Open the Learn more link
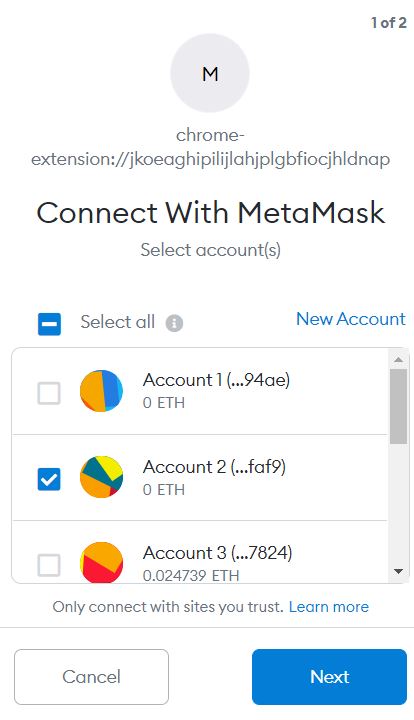 (x=329, y=607)
